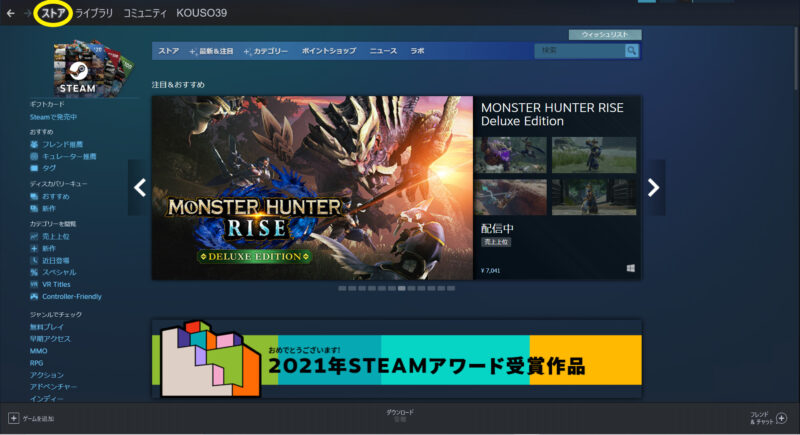Viewport: 800px width, 435px height.
Task: Click MONSTER HUNTER RISE Deluxe Edition title
Action: tap(552, 114)
